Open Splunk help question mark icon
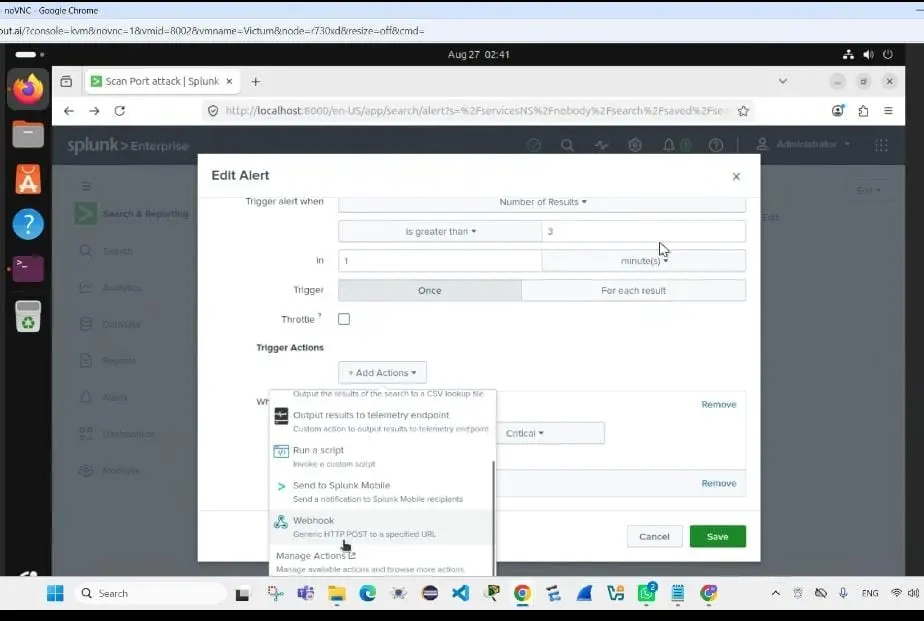Screen dimensions: 924x621 [x=716, y=145]
